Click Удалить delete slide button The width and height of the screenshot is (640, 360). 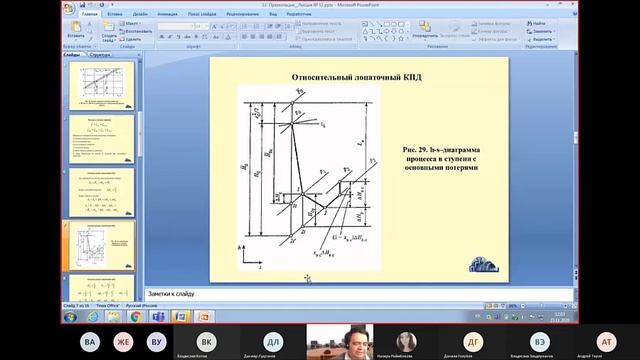(131, 39)
